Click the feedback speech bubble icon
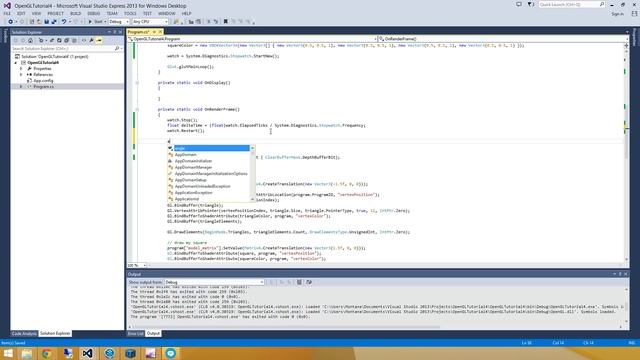The height and width of the screenshot is (360, 640). (x=519, y=4)
